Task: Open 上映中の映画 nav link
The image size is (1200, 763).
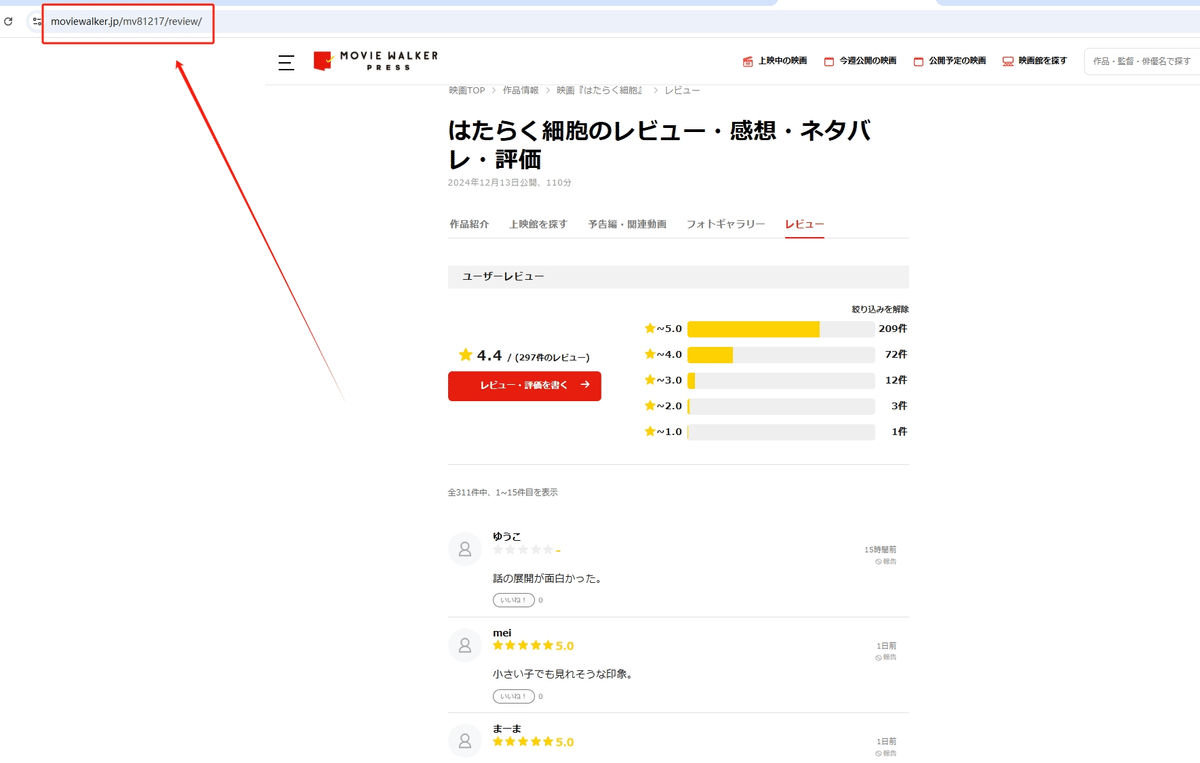Action: pos(775,61)
